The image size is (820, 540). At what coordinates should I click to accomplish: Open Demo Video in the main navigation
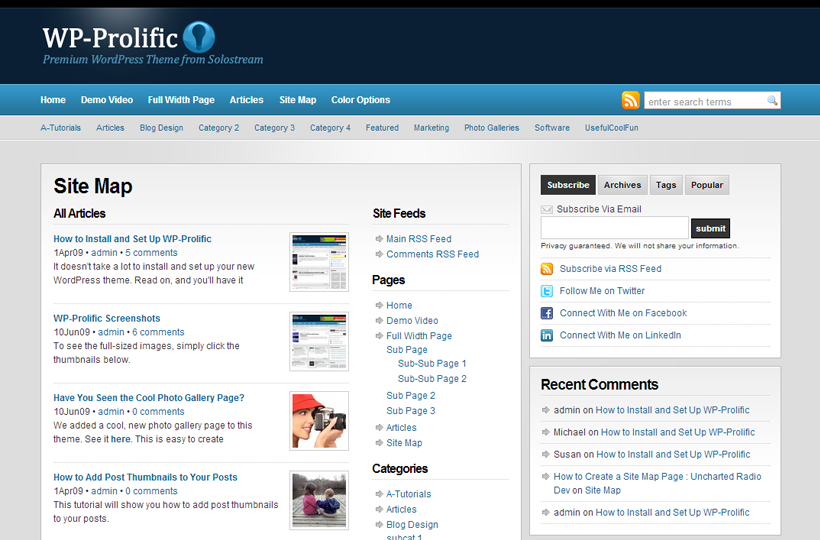pyautogui.click(x=107, y=100)
